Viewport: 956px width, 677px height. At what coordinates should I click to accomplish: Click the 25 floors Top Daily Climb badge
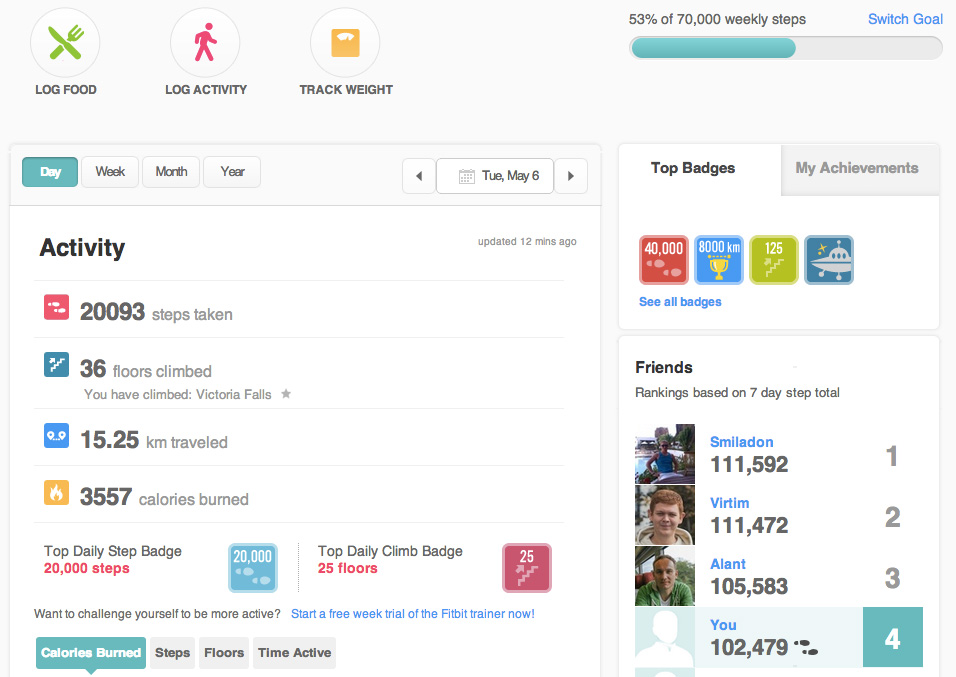(527, 568)
